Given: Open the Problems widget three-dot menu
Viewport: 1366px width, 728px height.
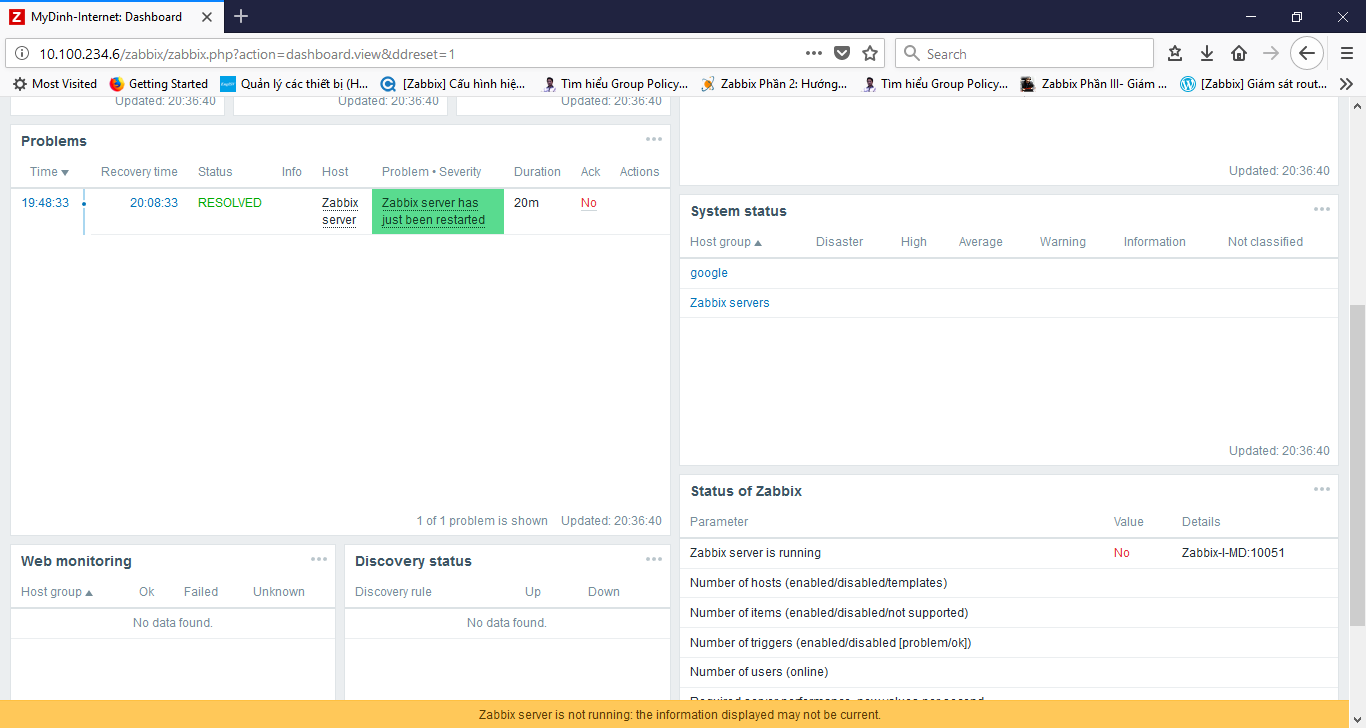Looking at the screenshot, I should 653,140.
